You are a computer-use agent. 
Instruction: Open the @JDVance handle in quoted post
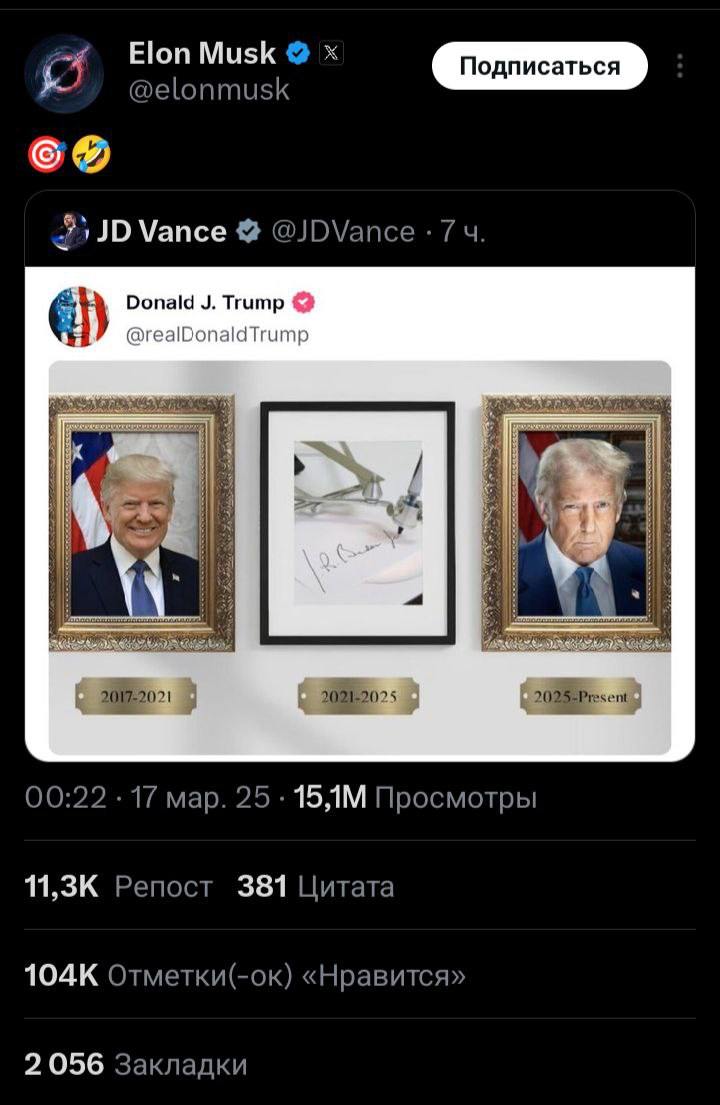343,232
